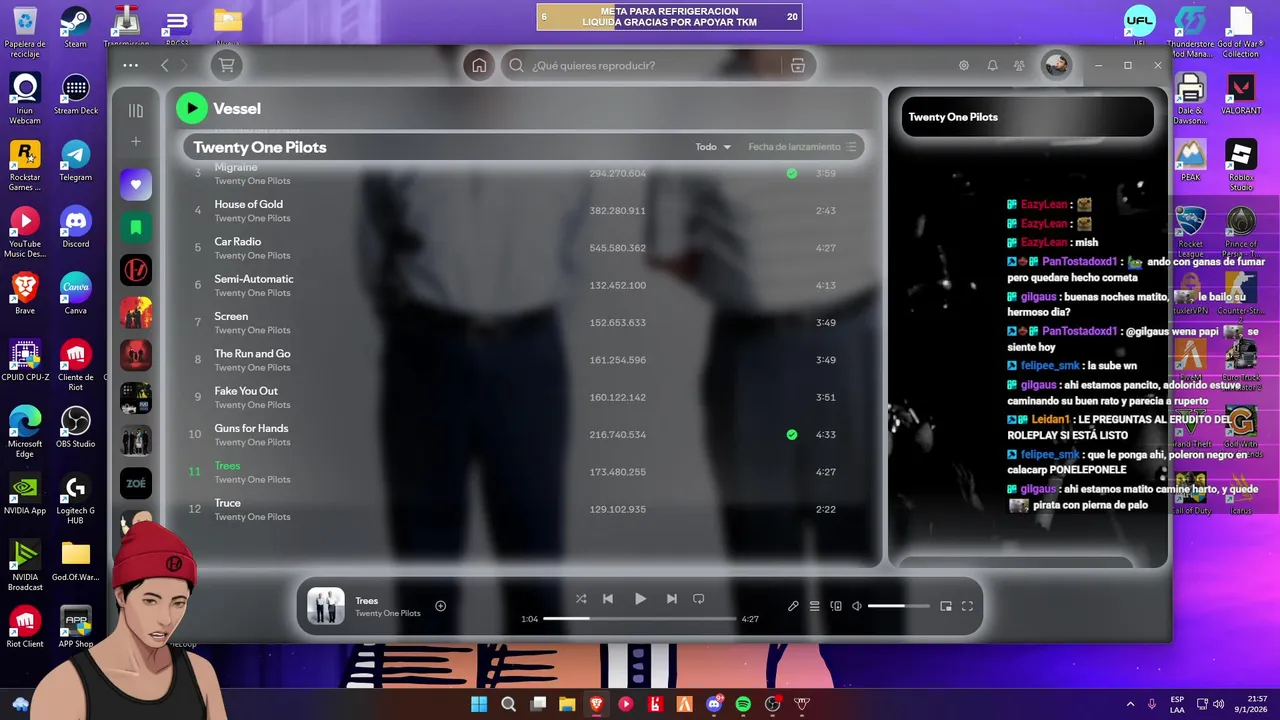Open now-playing Trees album cover
Viewport: 1280px width, 720px height.
coord(325,606)
